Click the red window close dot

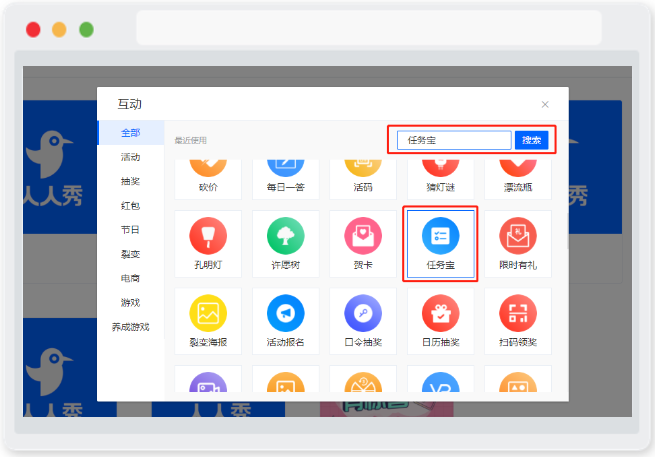(x=33, y=30)
